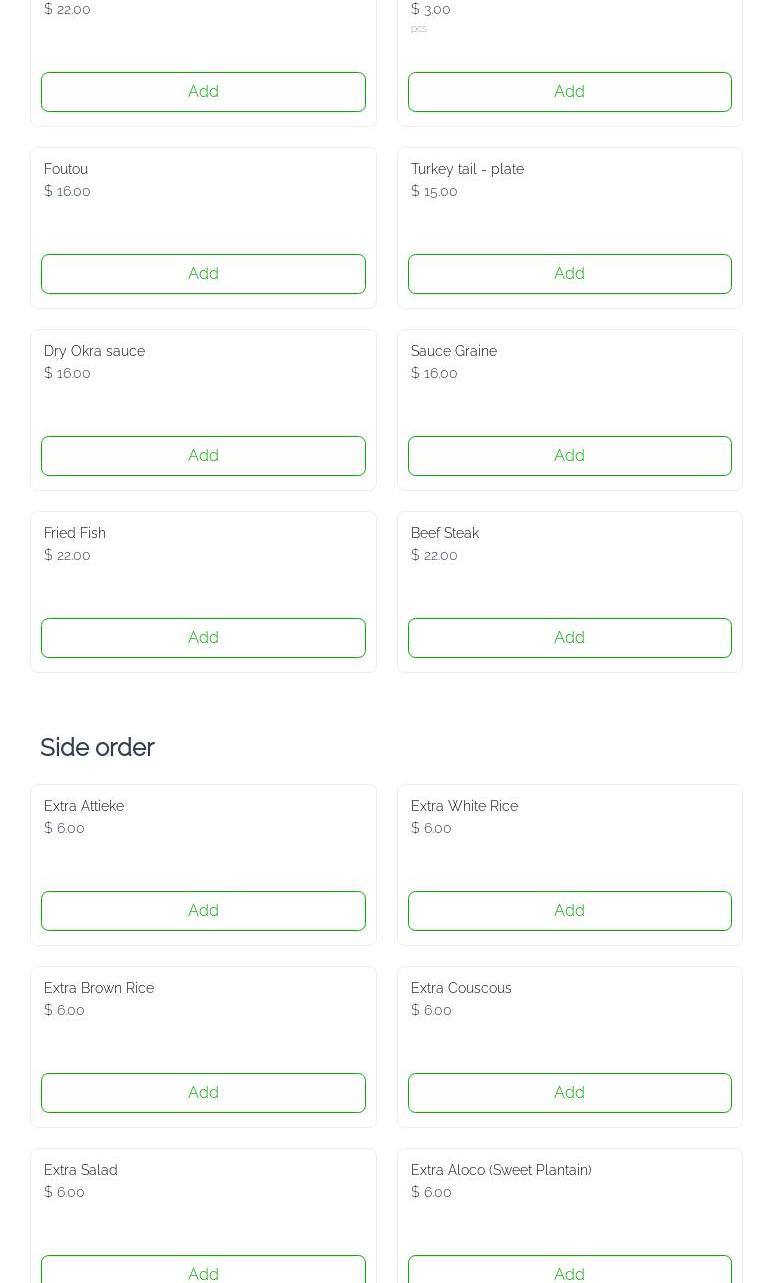Image resolution: width=768 pixels, height=1283 pixels.
Task: Select the Beef Steak item title
Action: tap(444, 533)
